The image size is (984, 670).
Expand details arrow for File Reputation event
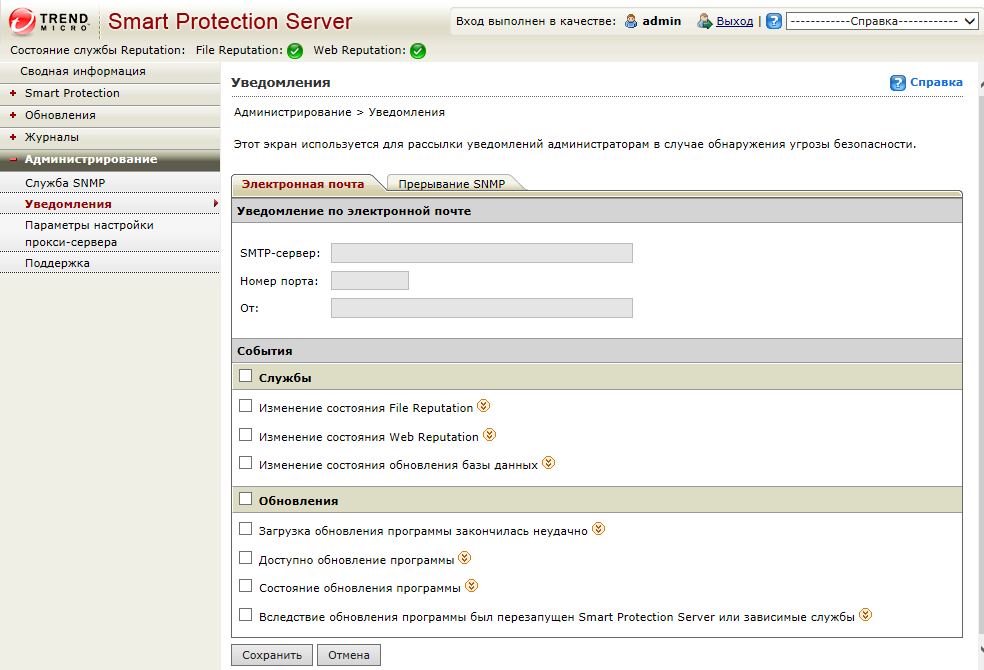click(484, 407)
